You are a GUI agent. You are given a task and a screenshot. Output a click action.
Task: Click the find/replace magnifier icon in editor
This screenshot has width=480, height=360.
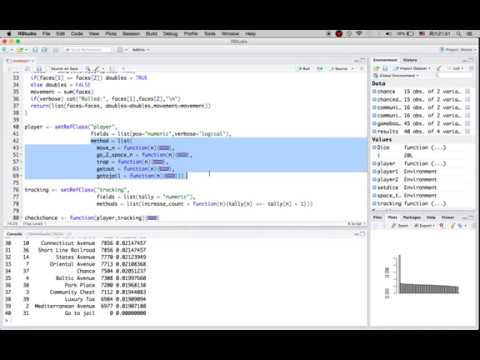(x=88, y=69)
